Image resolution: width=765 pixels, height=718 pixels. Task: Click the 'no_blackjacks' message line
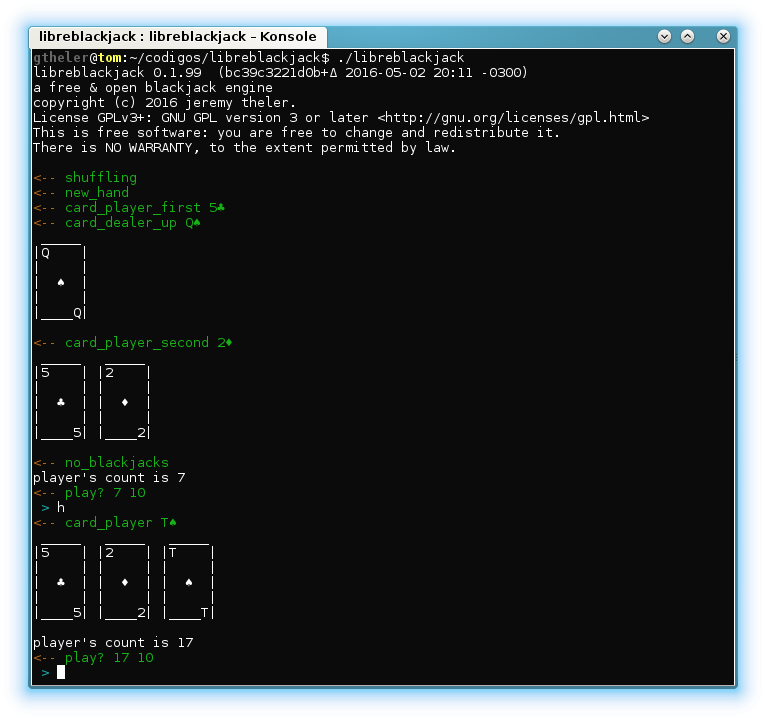tap(101, 463)
